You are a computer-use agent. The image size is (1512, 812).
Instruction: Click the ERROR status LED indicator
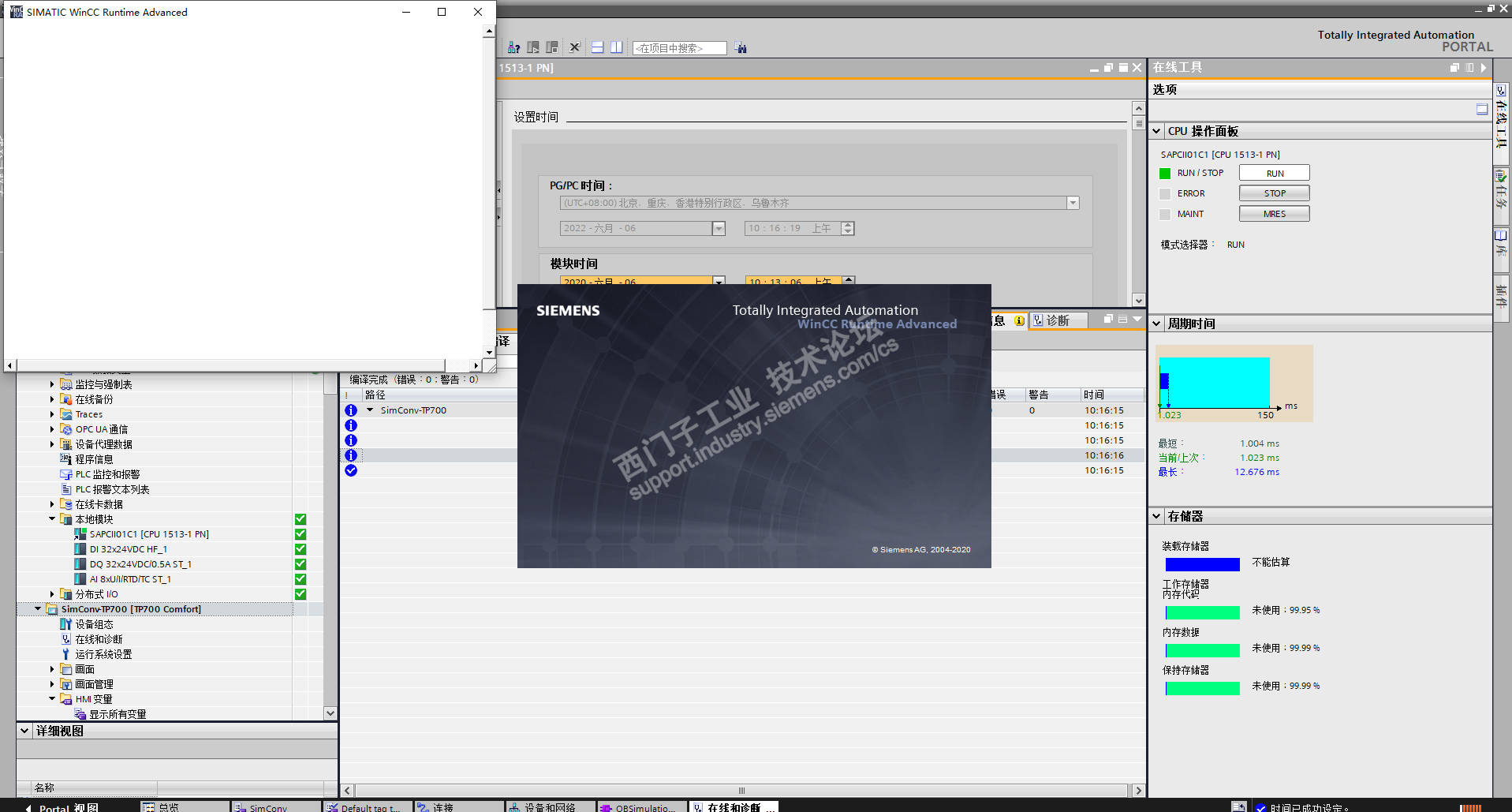[1165, 194]
